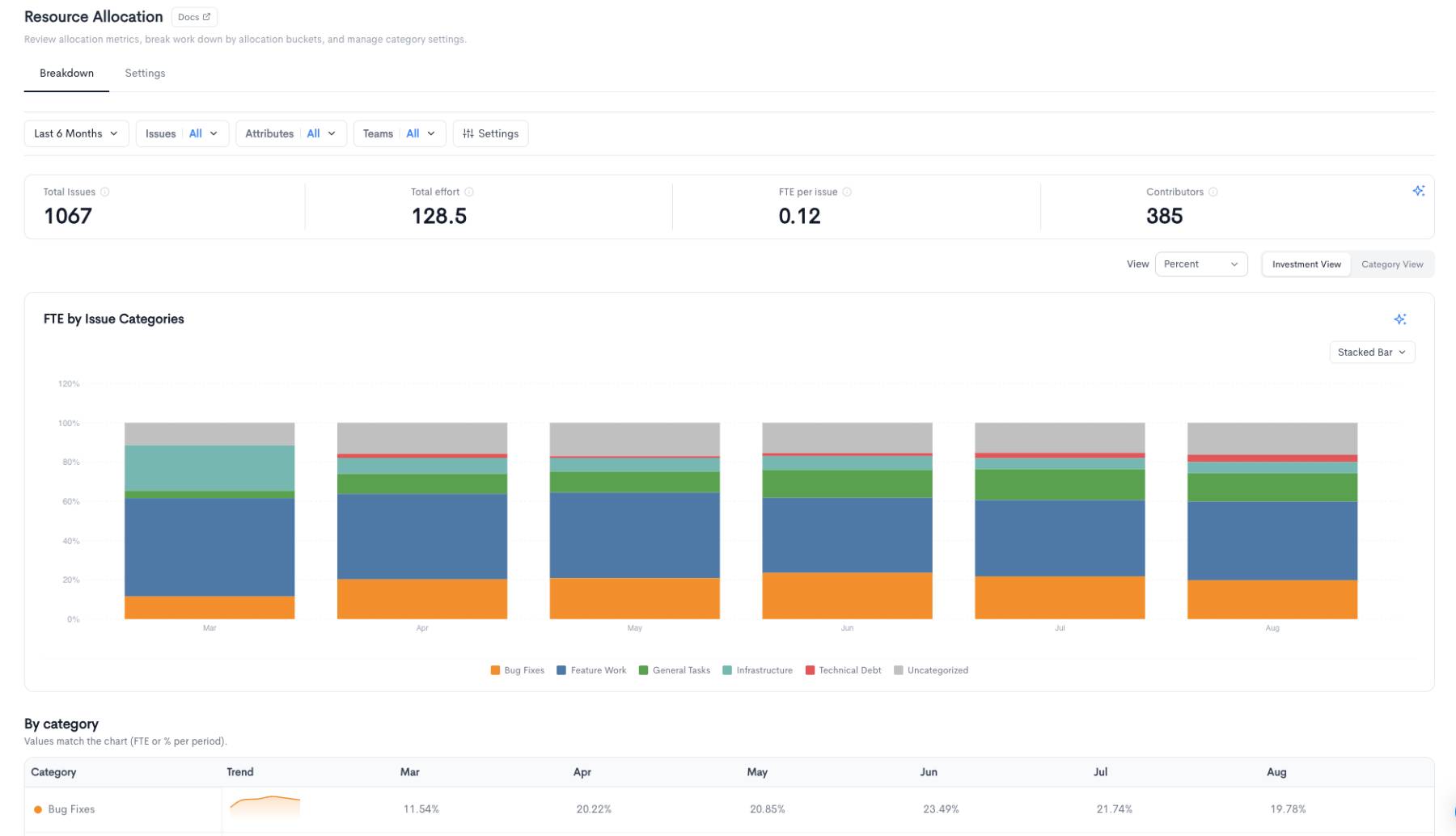Screen dimensions: 1456x836
Task: Click the Trend column header
Action: tap(240, 772)
